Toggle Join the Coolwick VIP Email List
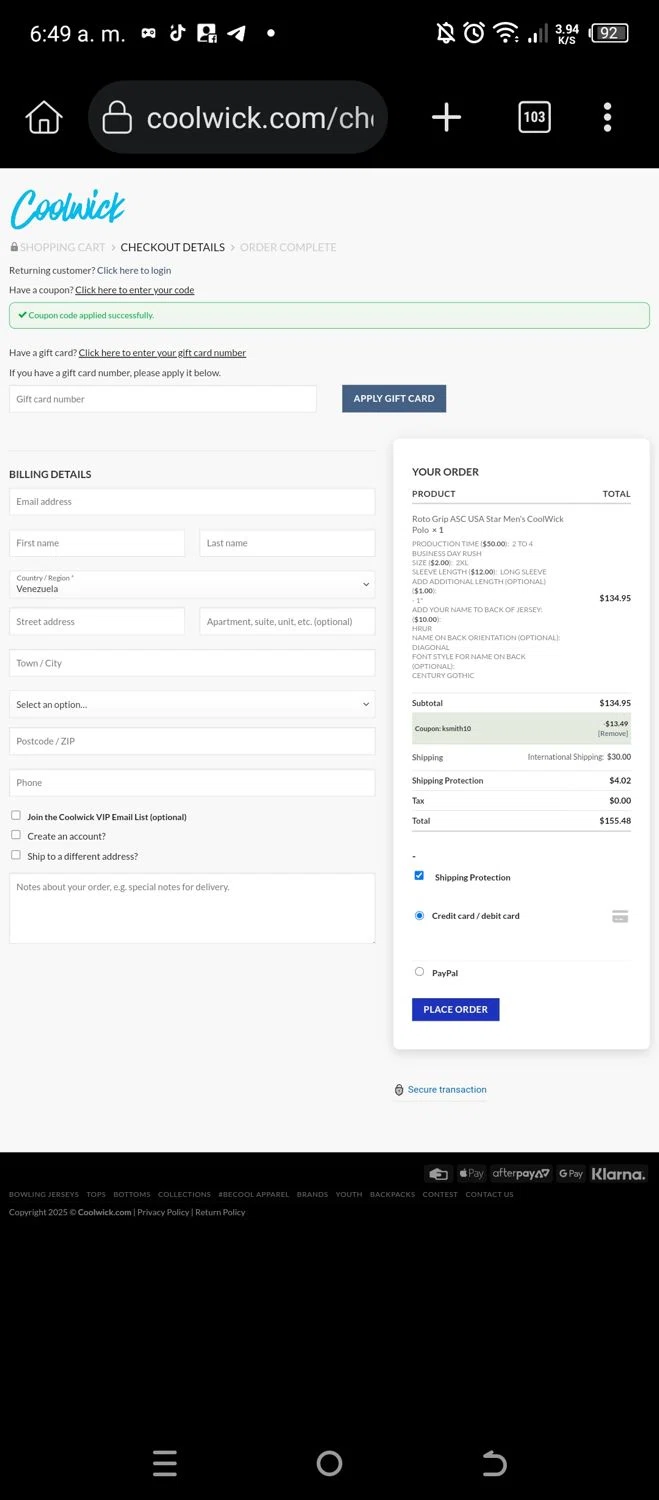This screenshot has height=1500, width=659. pos(16,816)
